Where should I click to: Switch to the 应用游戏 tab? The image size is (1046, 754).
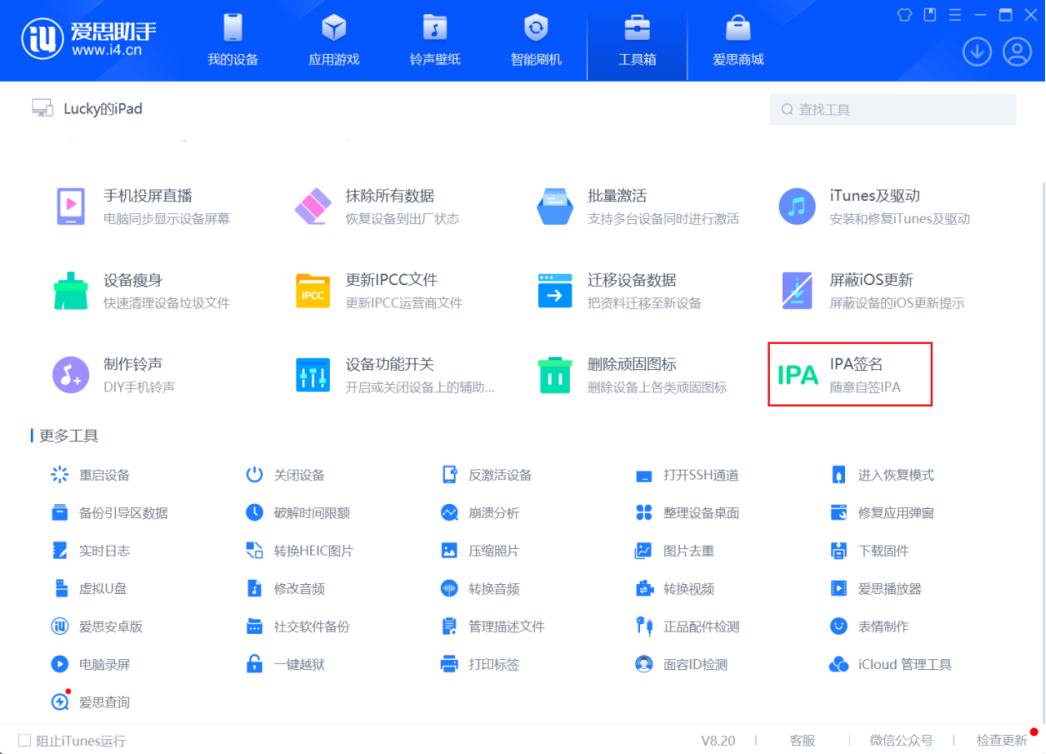click(x=334, y=40)
